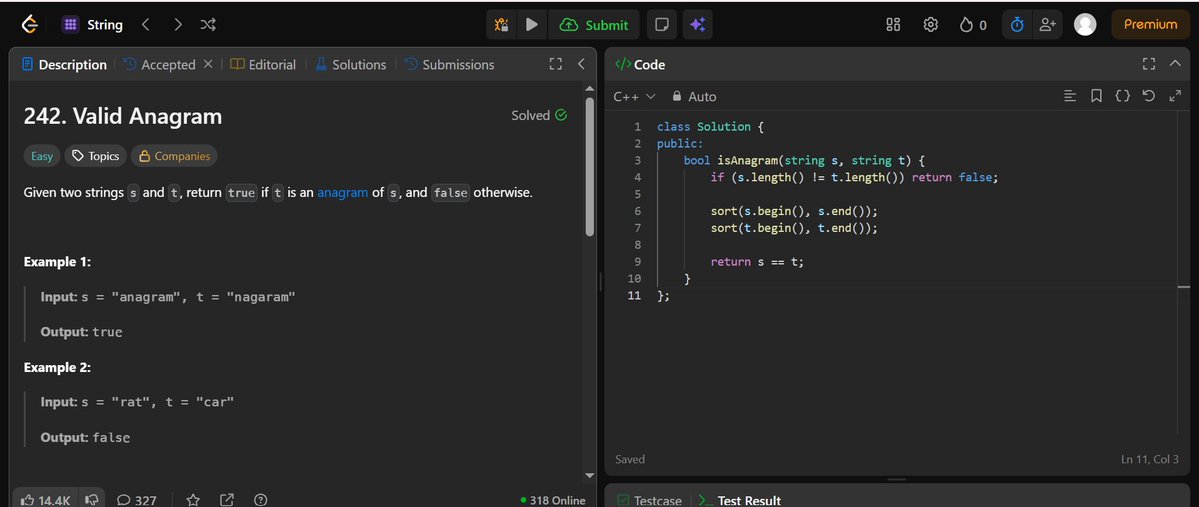1199x507 pixels.
Task: Maximize the Code panel
Action: [1149, 64]
